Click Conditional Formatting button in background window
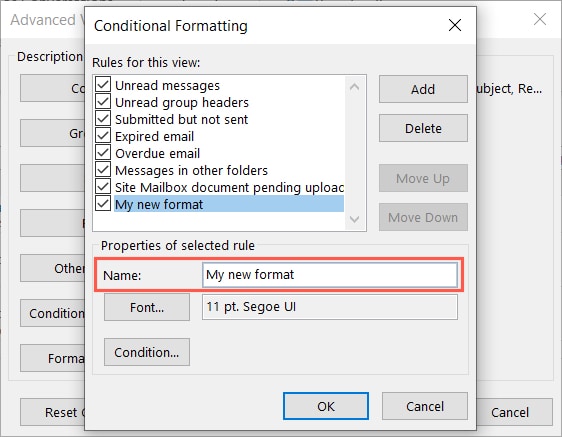562x437 pixels. [x=53, y=313]
